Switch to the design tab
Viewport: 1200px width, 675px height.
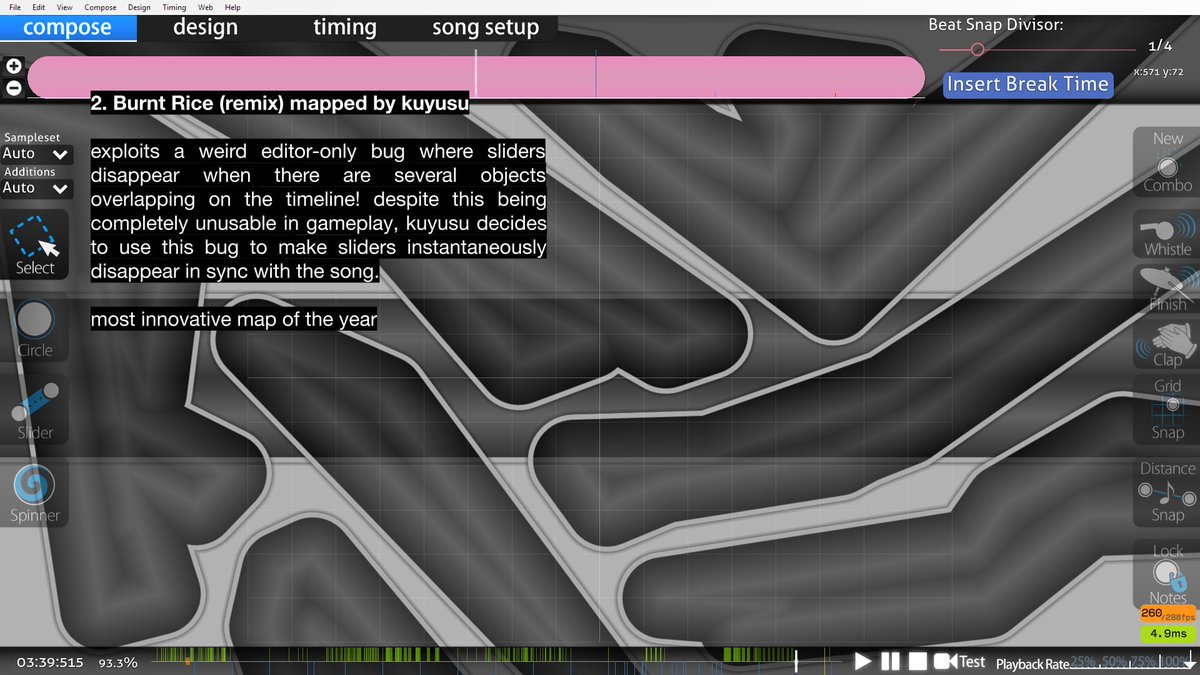point(205,28)
